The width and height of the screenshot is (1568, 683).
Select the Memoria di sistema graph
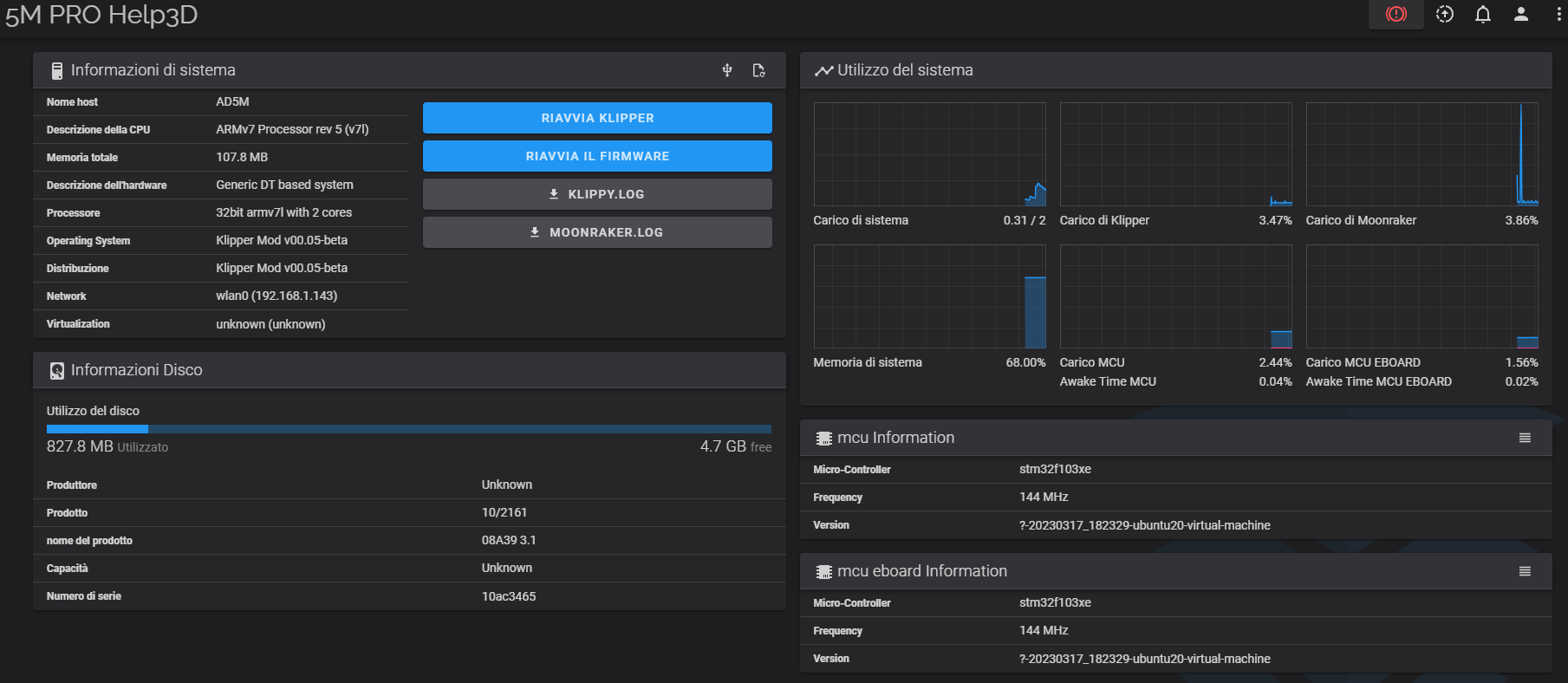[x=929, y=296]
